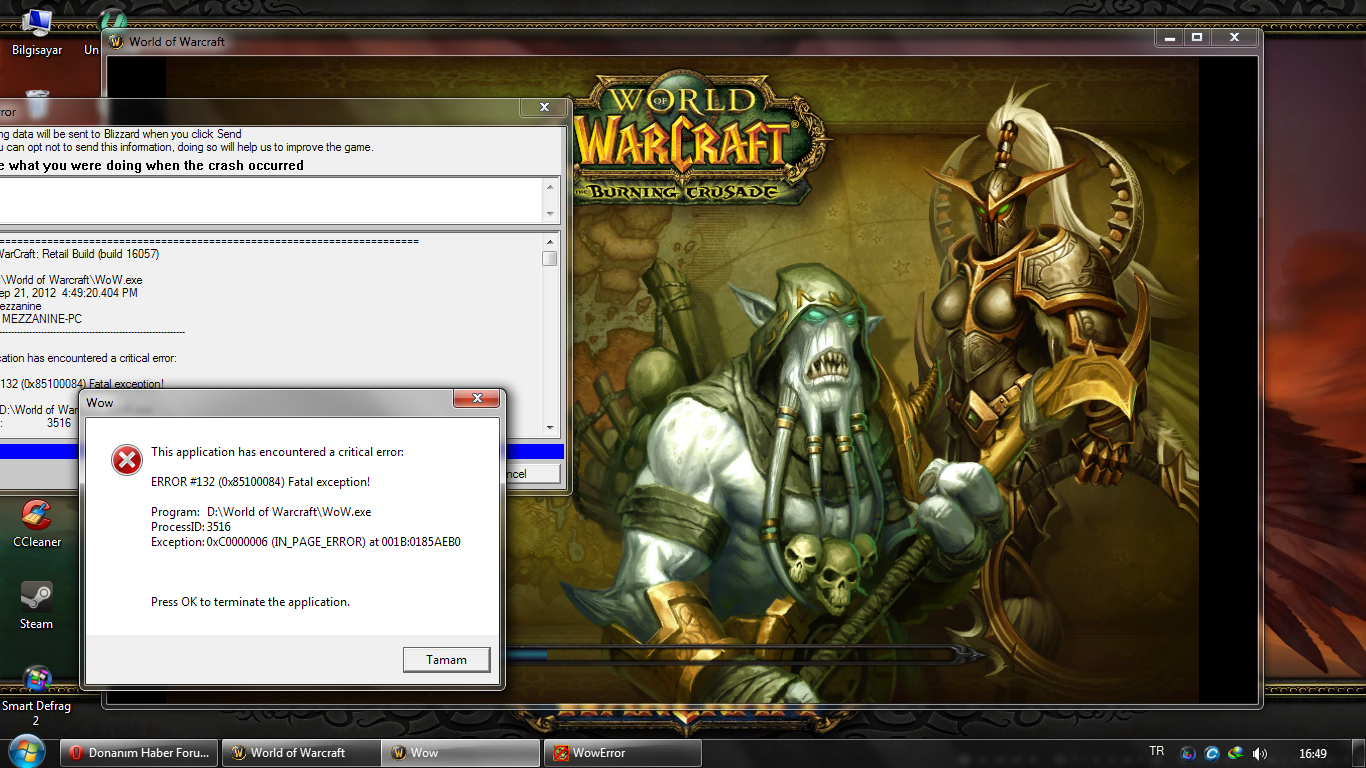Click the 'Retail Build (build 16057)' line in the crash log
Image resolution: width=1366 pixels, height=768 pixels.
click(x=79, y=254)
